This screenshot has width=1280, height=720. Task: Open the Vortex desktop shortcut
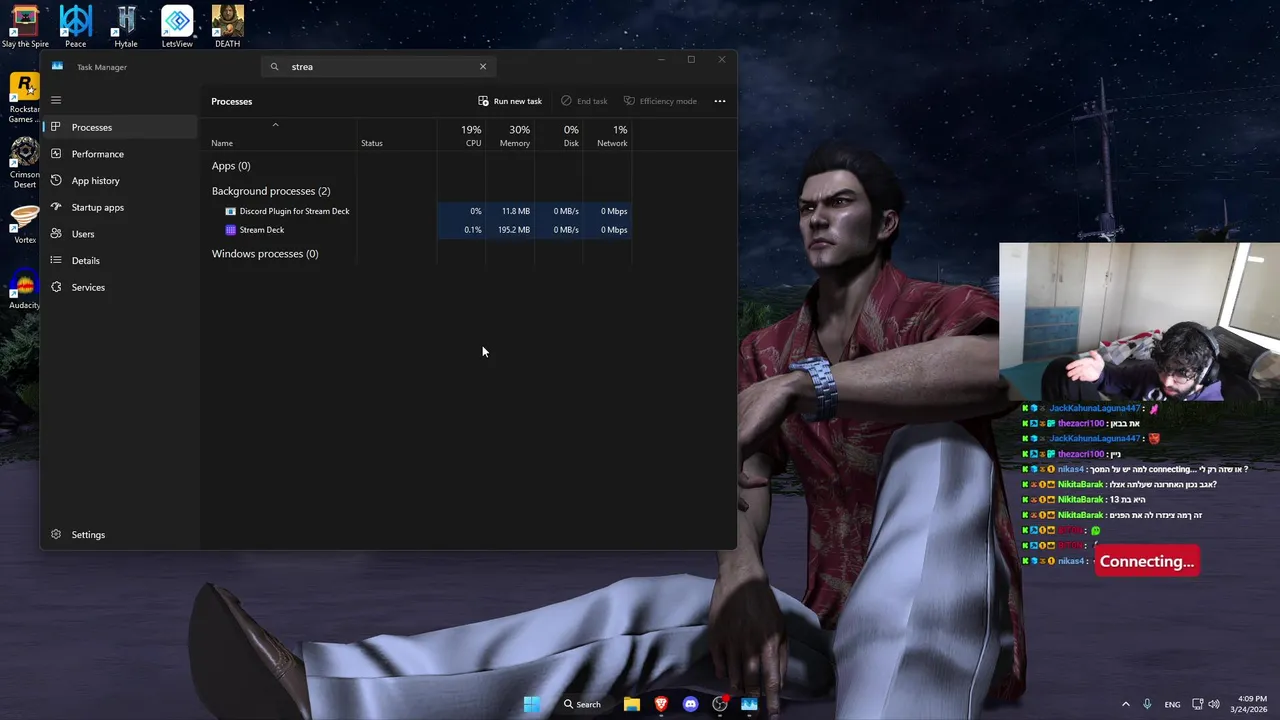click(x=24, y=225)
